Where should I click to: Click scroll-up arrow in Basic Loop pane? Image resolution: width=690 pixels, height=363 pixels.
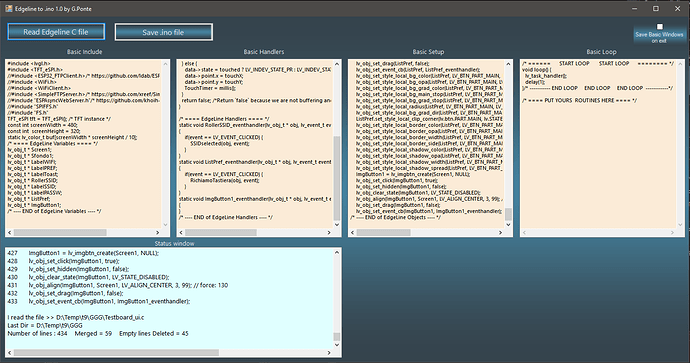pyautogui.click(x=680, y=64)
